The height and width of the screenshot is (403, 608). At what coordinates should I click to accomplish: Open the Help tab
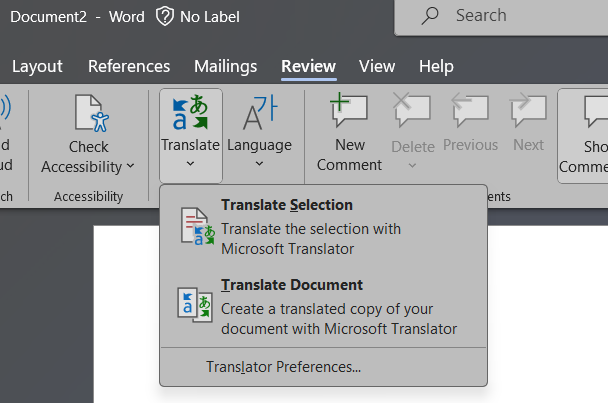point(436,66)
